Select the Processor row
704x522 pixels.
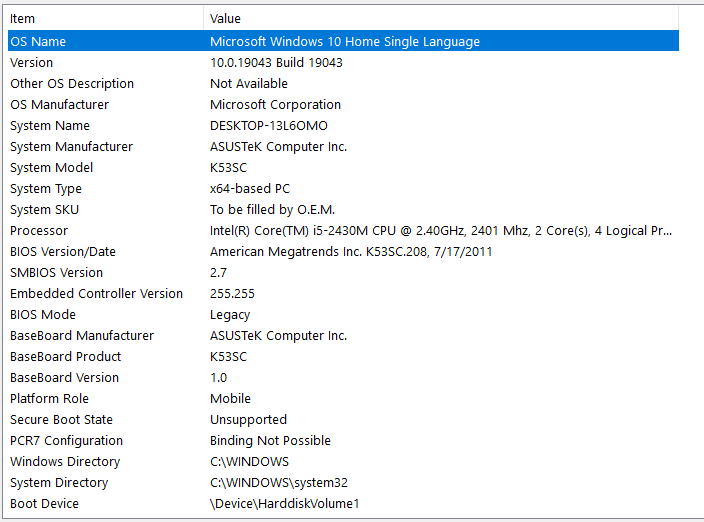click(343, 231)
